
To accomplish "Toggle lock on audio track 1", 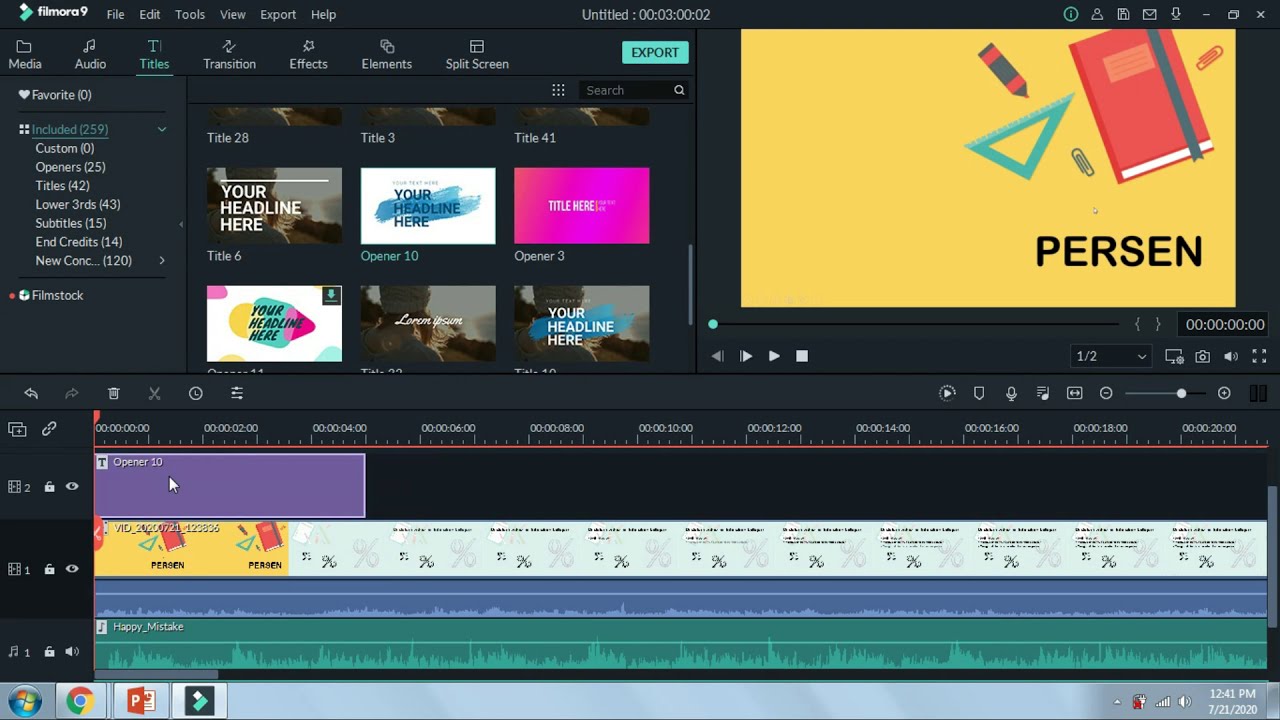I will (49, 652).
